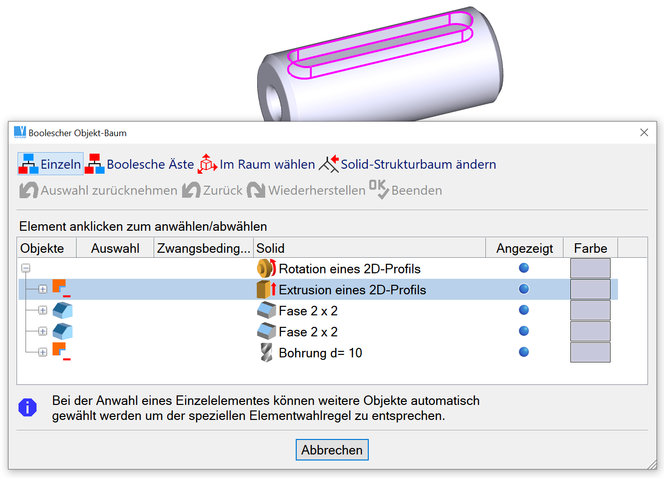Click the Beenden OK button

404,190
